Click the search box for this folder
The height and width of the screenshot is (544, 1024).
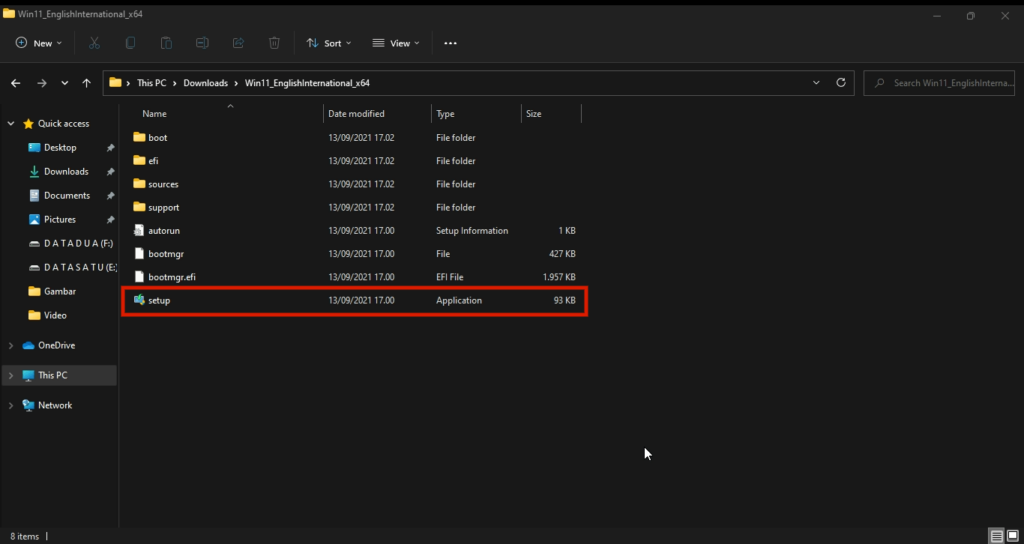click(939, 83)
